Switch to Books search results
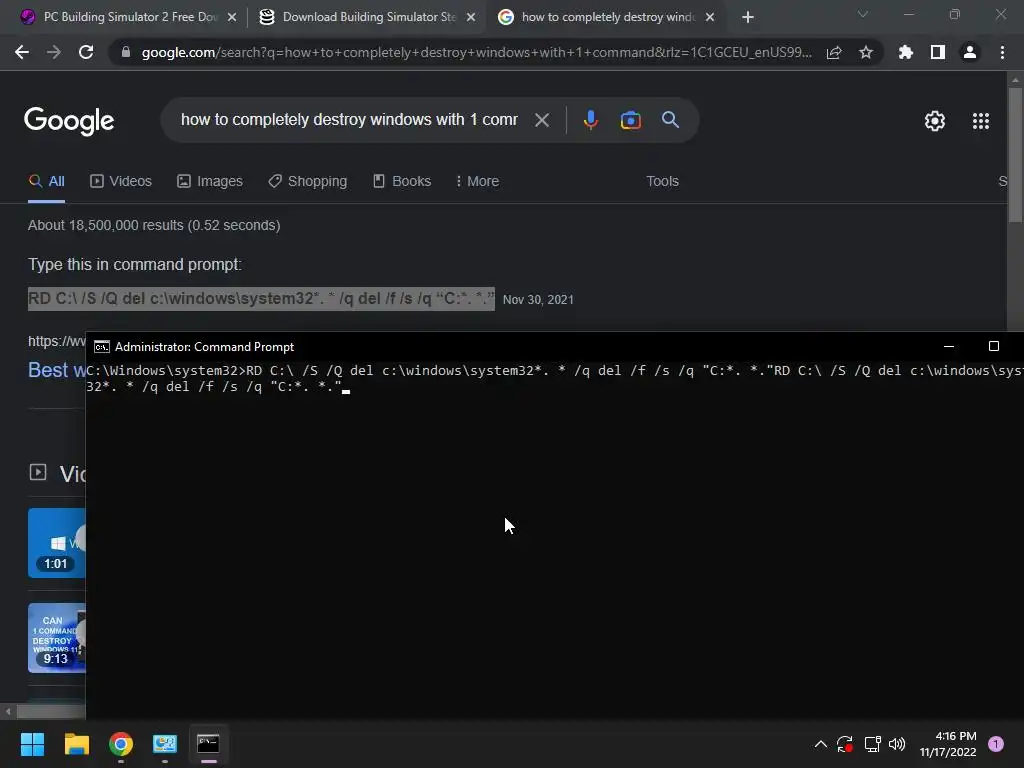Image resolution: width=1024 pixels, height=768 pixels. [402, 182]
